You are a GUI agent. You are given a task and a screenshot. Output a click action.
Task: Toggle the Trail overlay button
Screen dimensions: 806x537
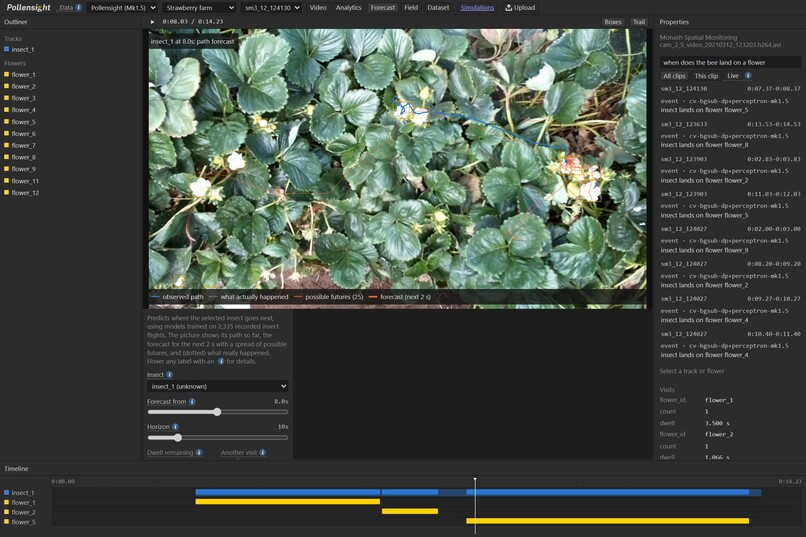639,22
